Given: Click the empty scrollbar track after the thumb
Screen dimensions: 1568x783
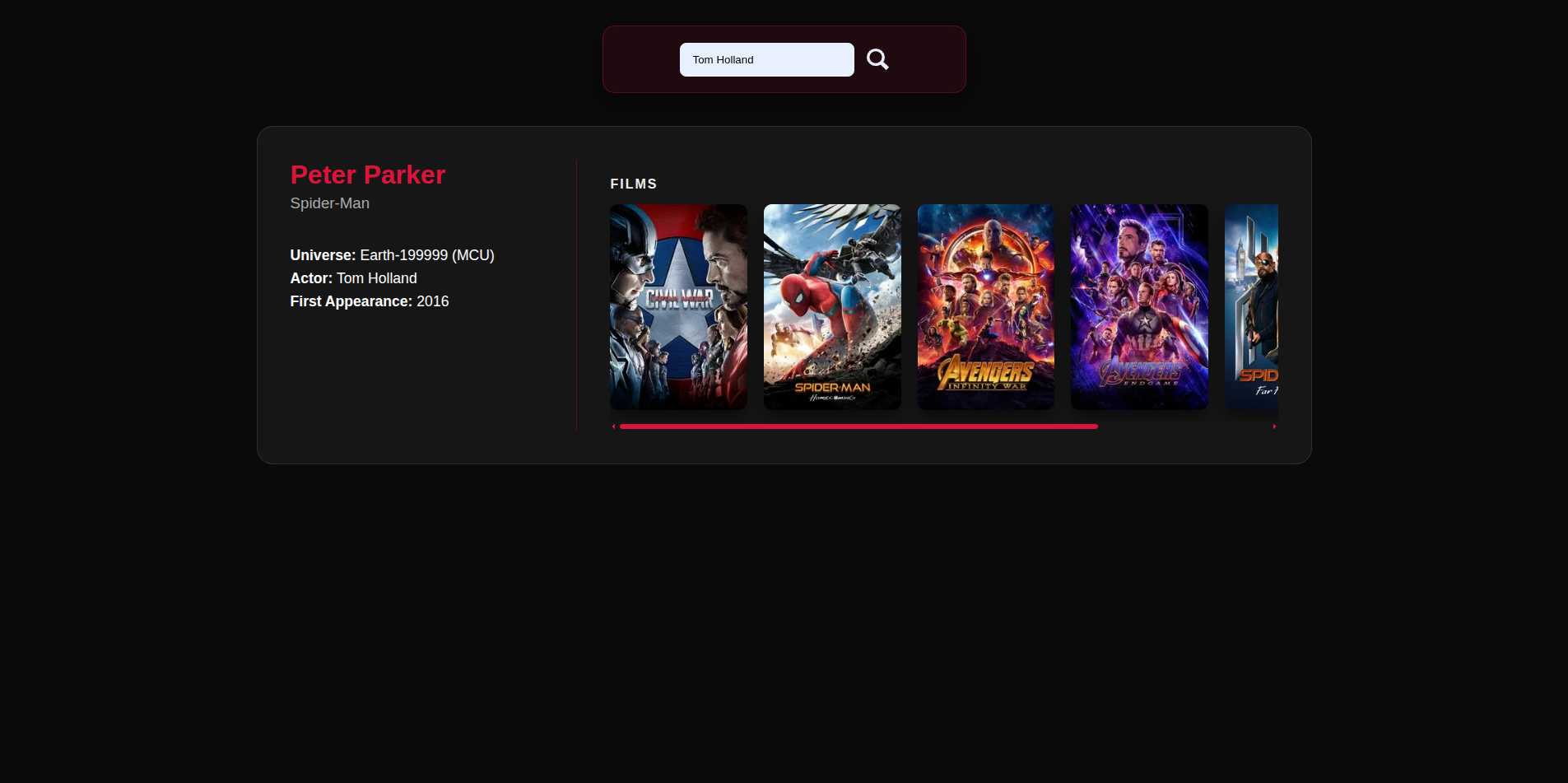Looking at the screenshot, I should tap(1184, 426).
